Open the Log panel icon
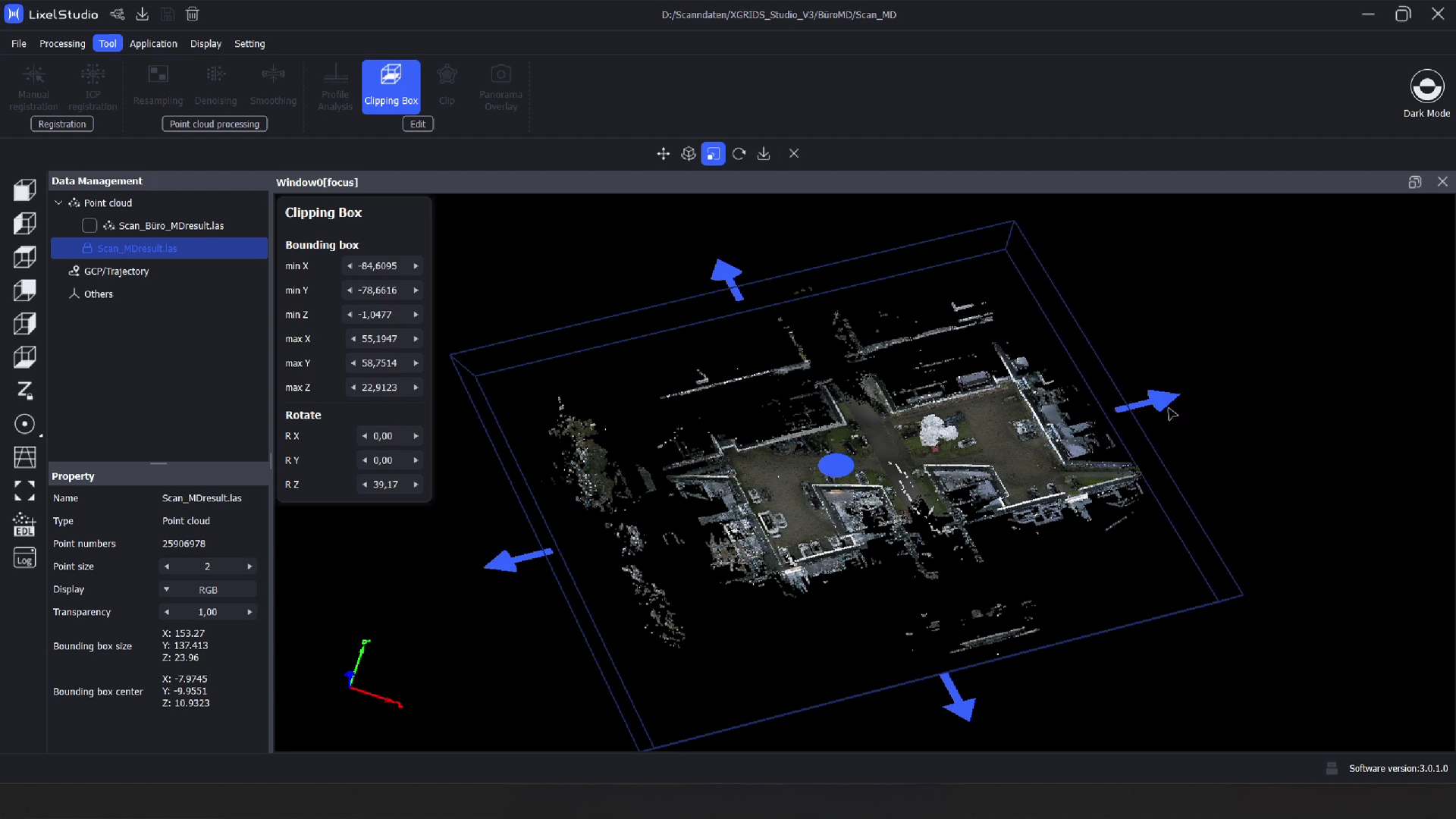The width and height of the screenshot is (1456, 819). click(24, 558)
